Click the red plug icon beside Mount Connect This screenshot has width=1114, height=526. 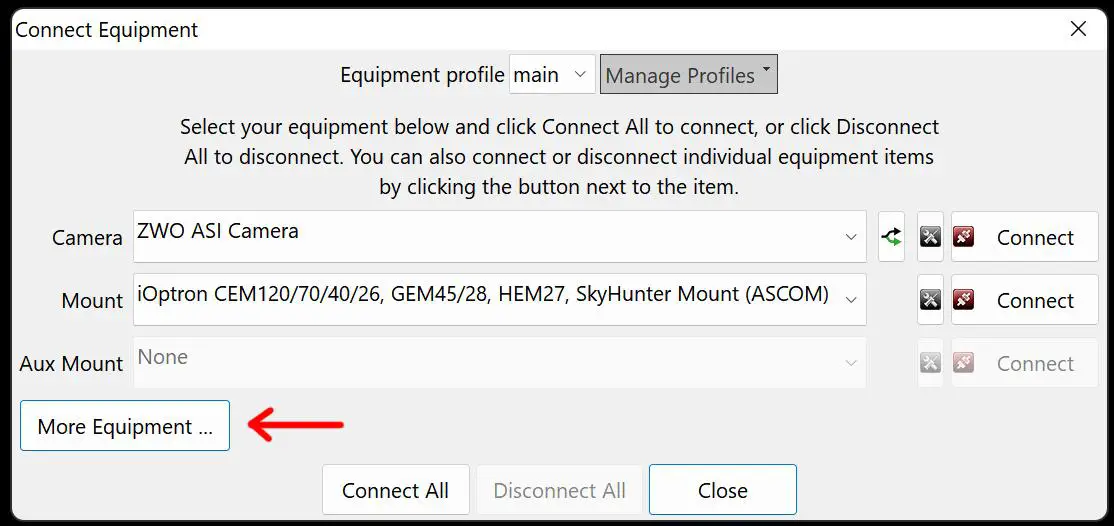coord(964,300)
